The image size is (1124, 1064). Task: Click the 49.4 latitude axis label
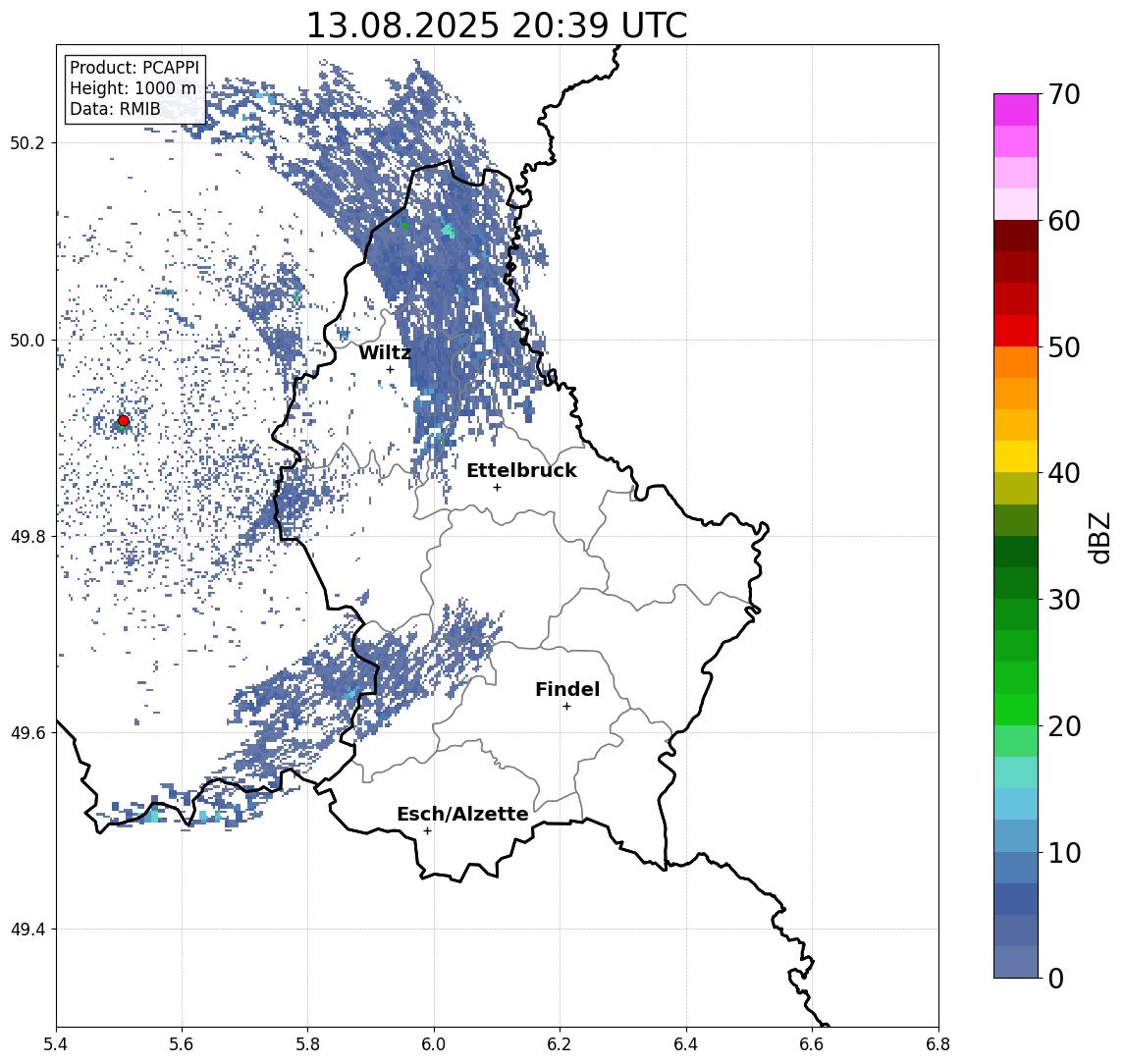point(27,930)
